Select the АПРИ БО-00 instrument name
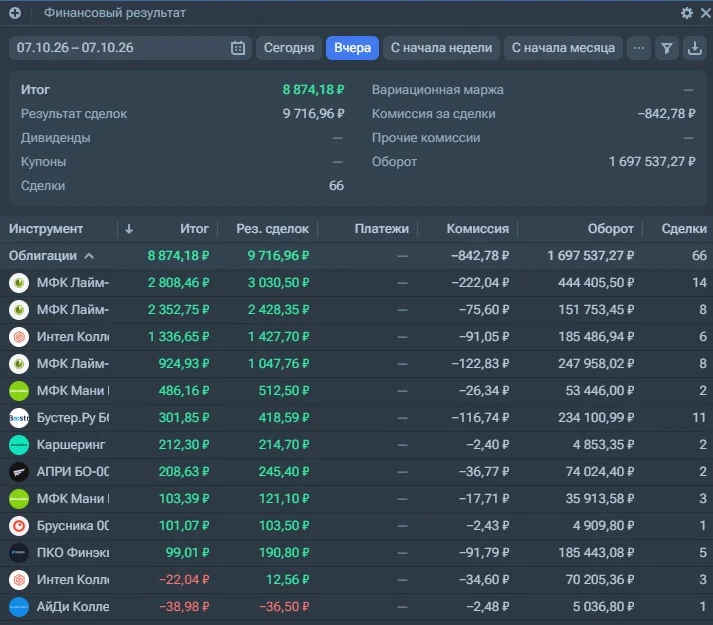This screenshot has height=625, width=713. click(x=73, y=471)
